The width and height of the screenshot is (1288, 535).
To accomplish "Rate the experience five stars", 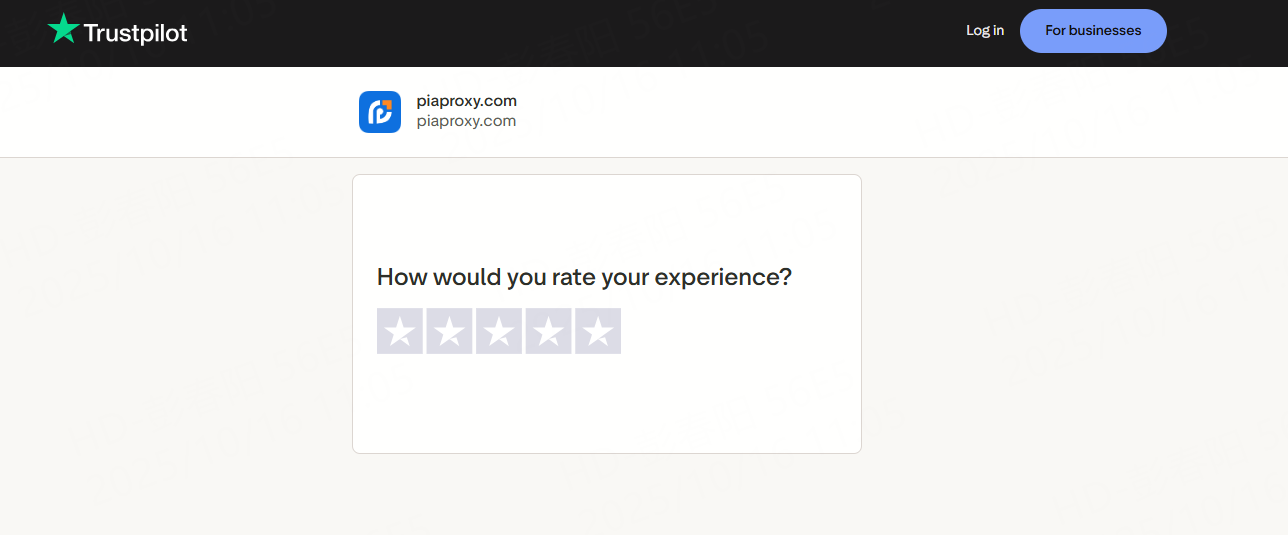I will [598, 331].
